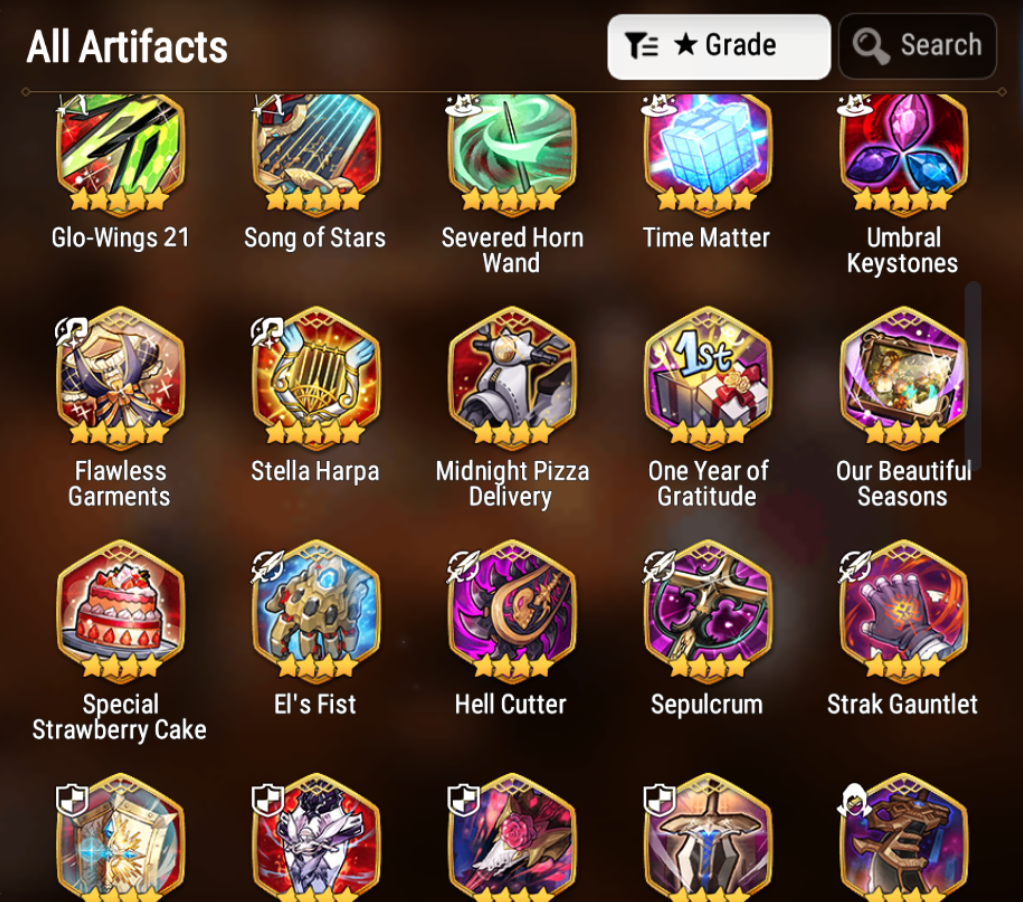Viewport: 1023px width, 902px height.
Task: Open the Hell Cutter artifact
Action: [x=512, y=611]
